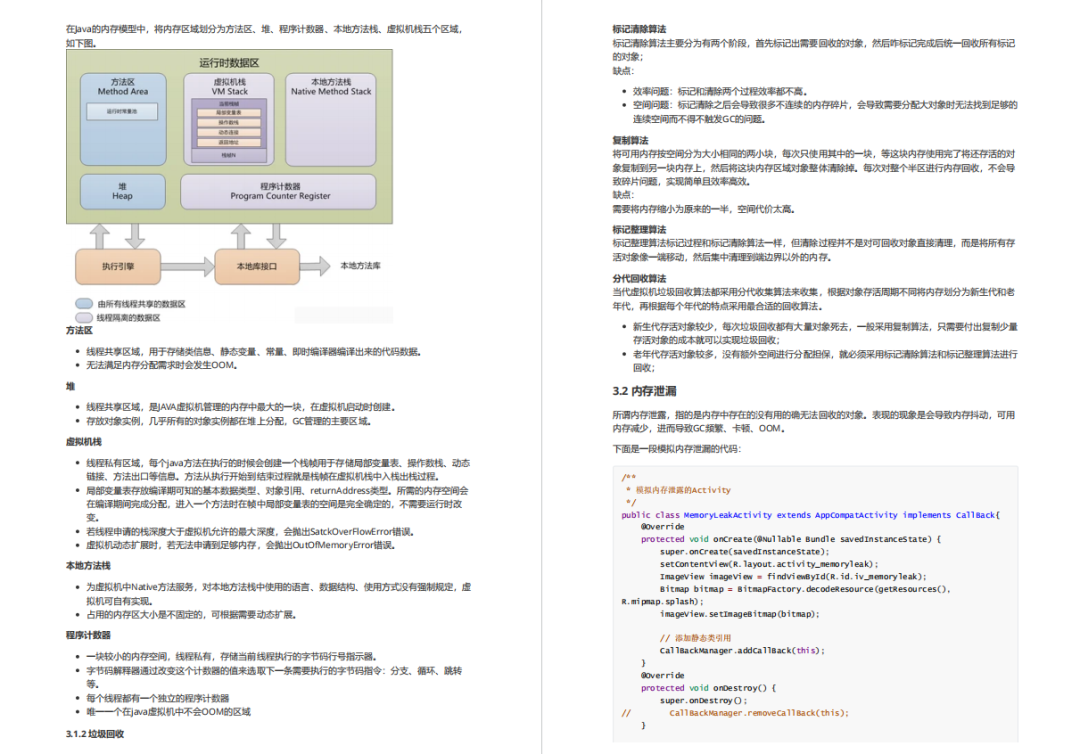Screen dimensions: 1080x754
Task: Click bullet 为虚拟机中Native方法服务
Action: tap(278, 594)
